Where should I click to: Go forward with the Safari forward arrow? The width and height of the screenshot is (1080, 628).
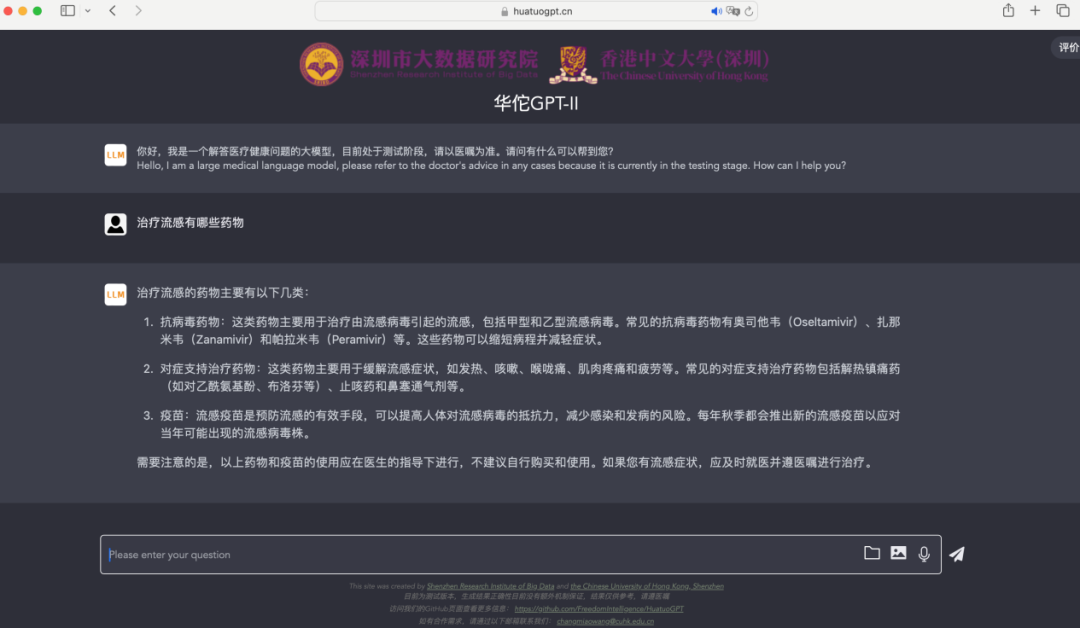[x=138, y=10]
